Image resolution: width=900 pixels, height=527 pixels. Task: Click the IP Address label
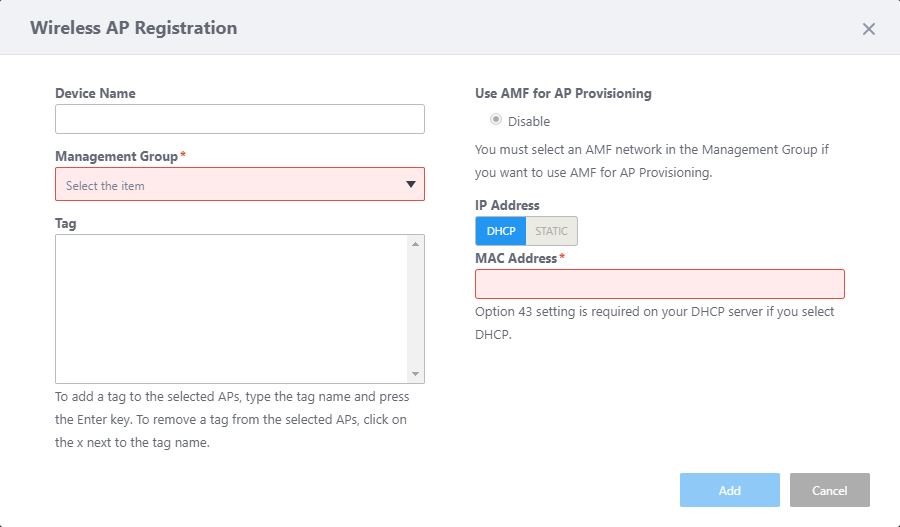507,205
